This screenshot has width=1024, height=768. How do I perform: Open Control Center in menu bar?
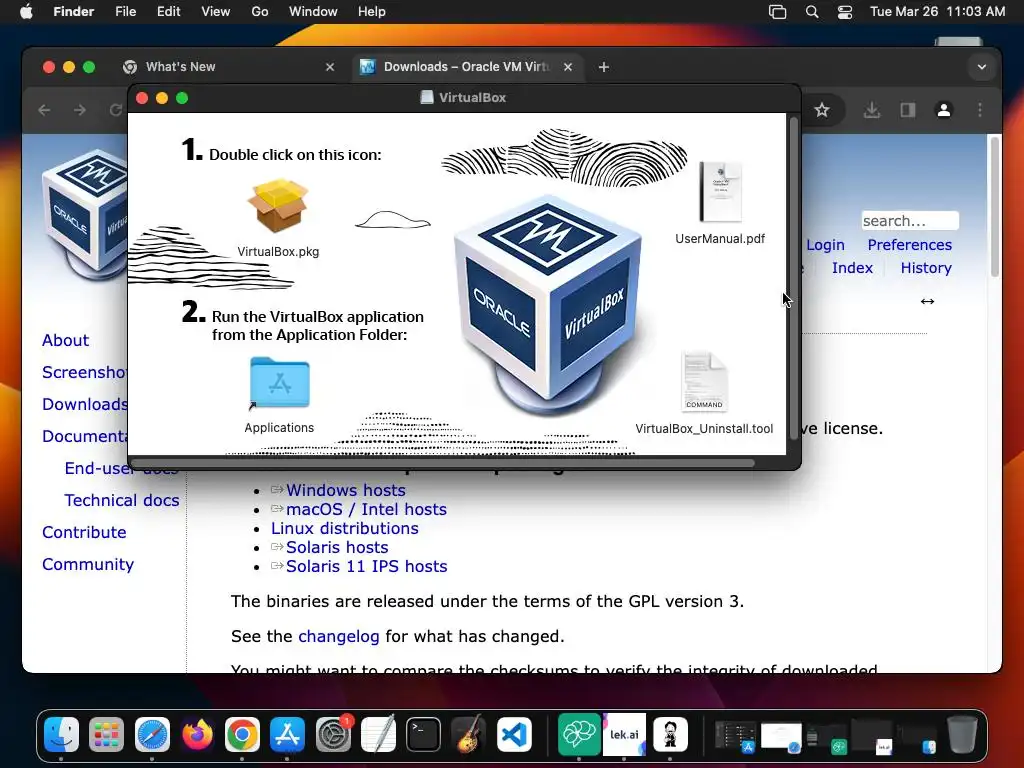pos(845,12)
